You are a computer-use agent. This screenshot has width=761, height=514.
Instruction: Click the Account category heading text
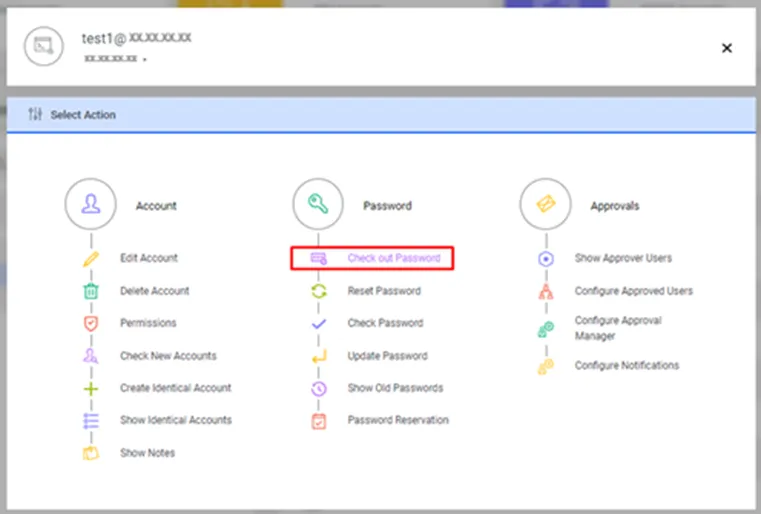pos(156,206)
